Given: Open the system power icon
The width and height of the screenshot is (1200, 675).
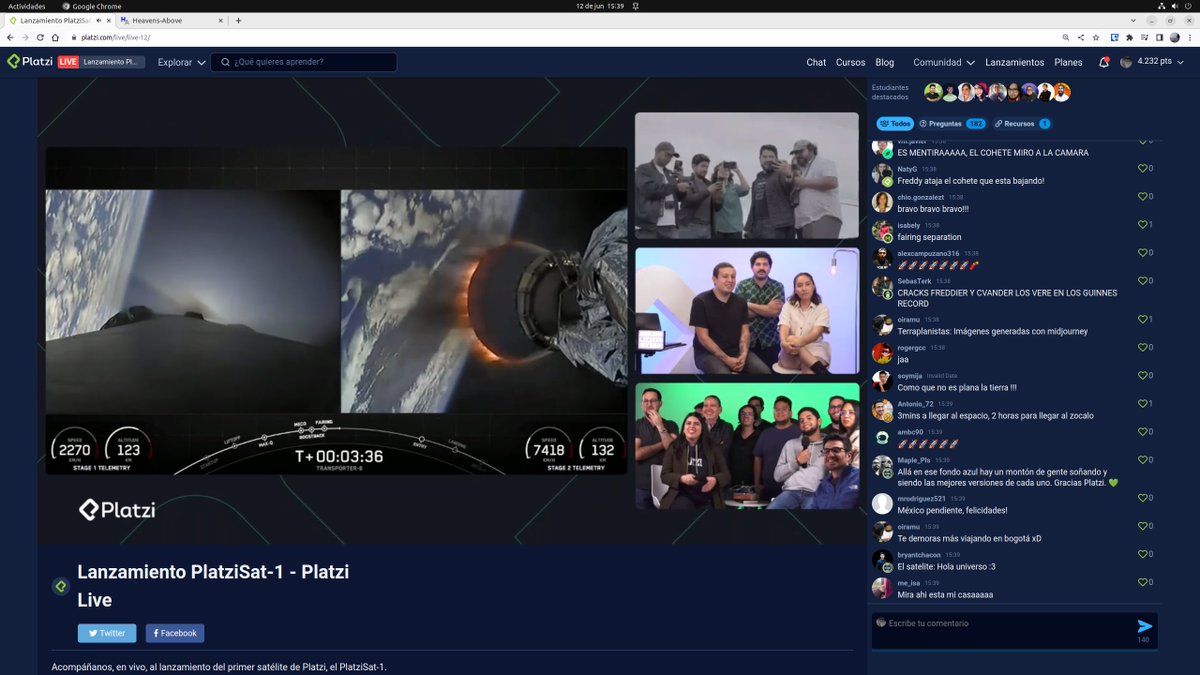Looking at the screenshot, I should tap(1187, 6).
